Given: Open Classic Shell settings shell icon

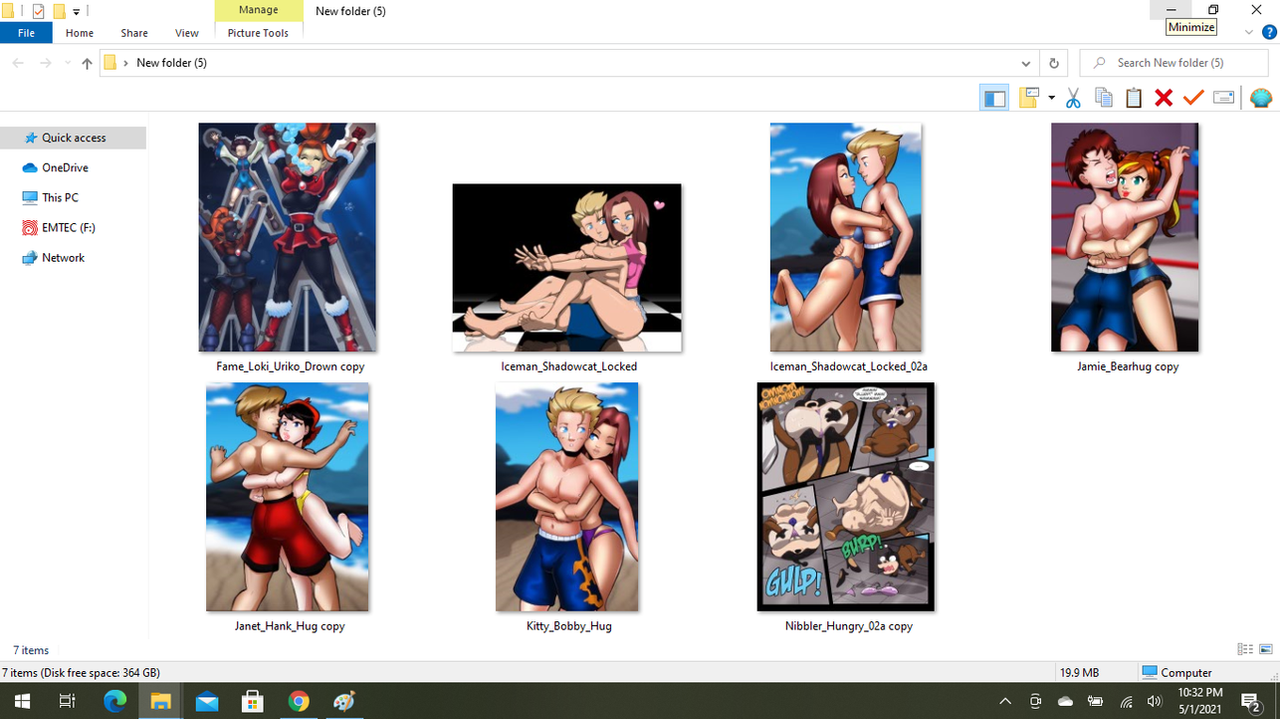Looking at the screenshot, I should coord(1260,98).
